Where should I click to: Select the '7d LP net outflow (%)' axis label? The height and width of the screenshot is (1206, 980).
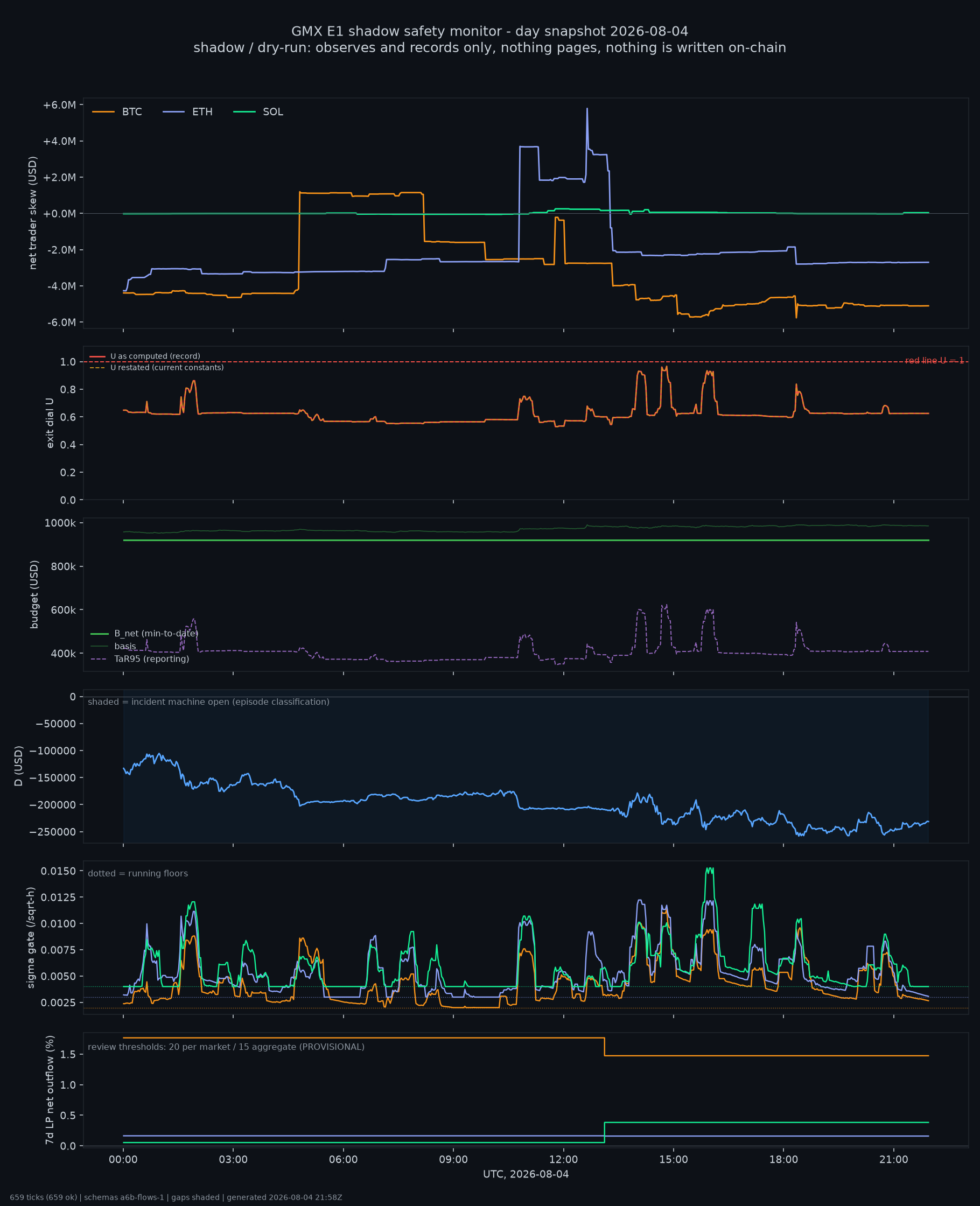[x=50, y=1090]
